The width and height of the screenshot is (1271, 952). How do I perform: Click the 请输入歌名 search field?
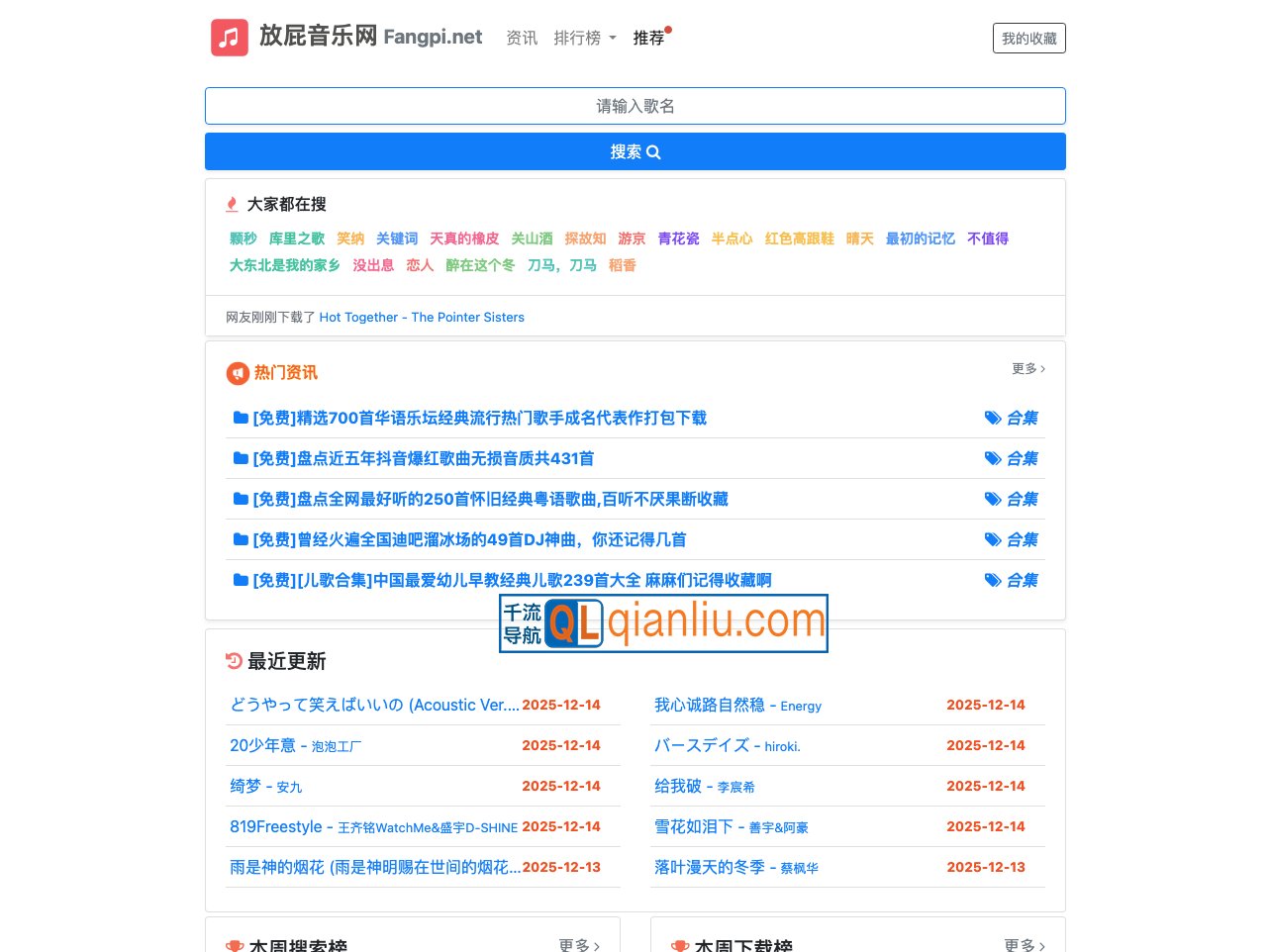click(x=635, y=106)
